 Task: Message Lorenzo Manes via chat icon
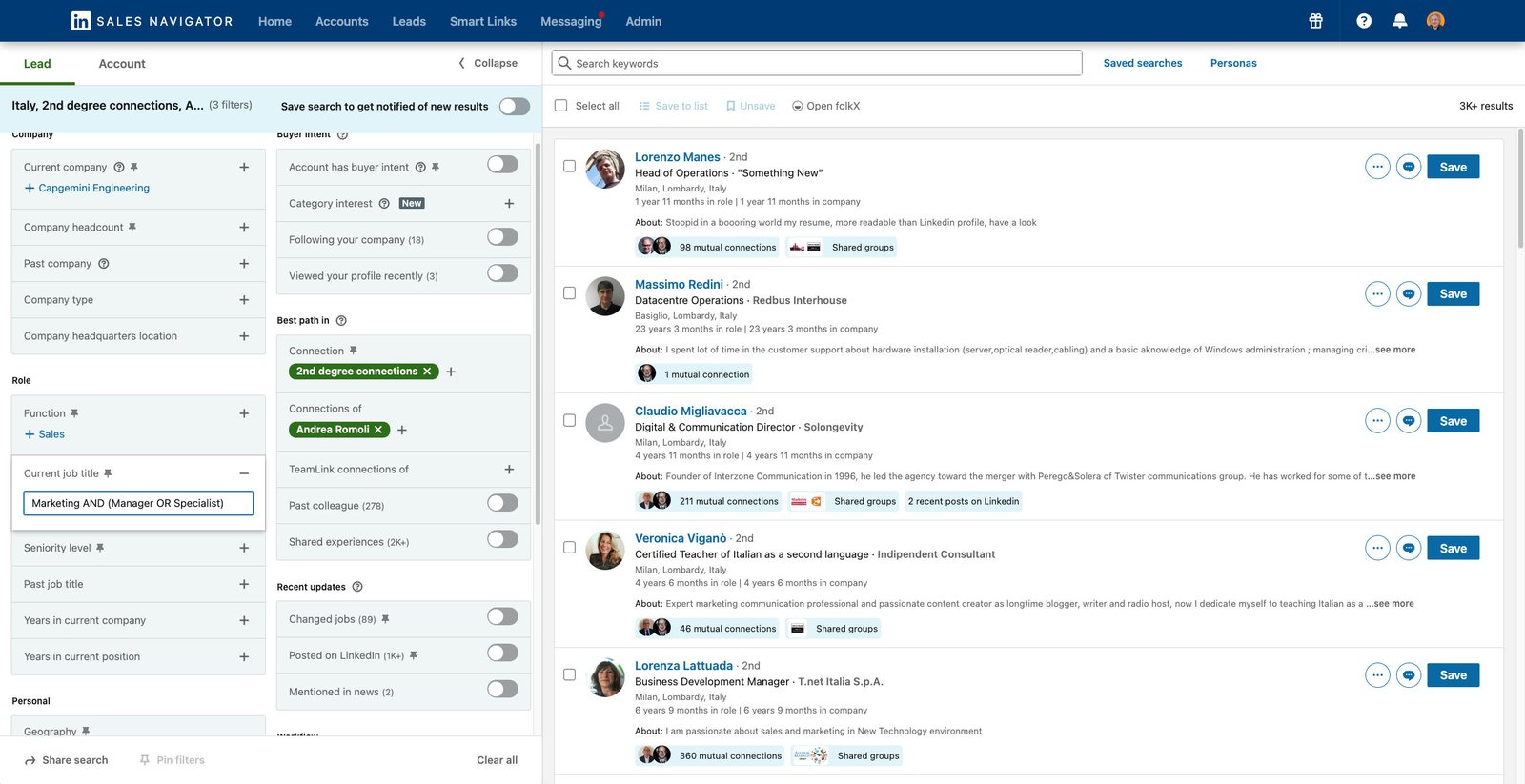coord(1409,167)
